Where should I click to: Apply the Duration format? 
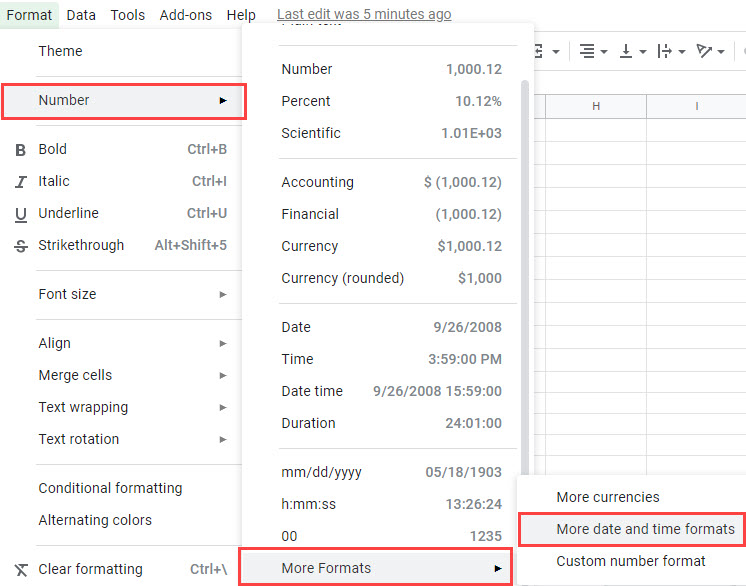(x=391, y=423)
